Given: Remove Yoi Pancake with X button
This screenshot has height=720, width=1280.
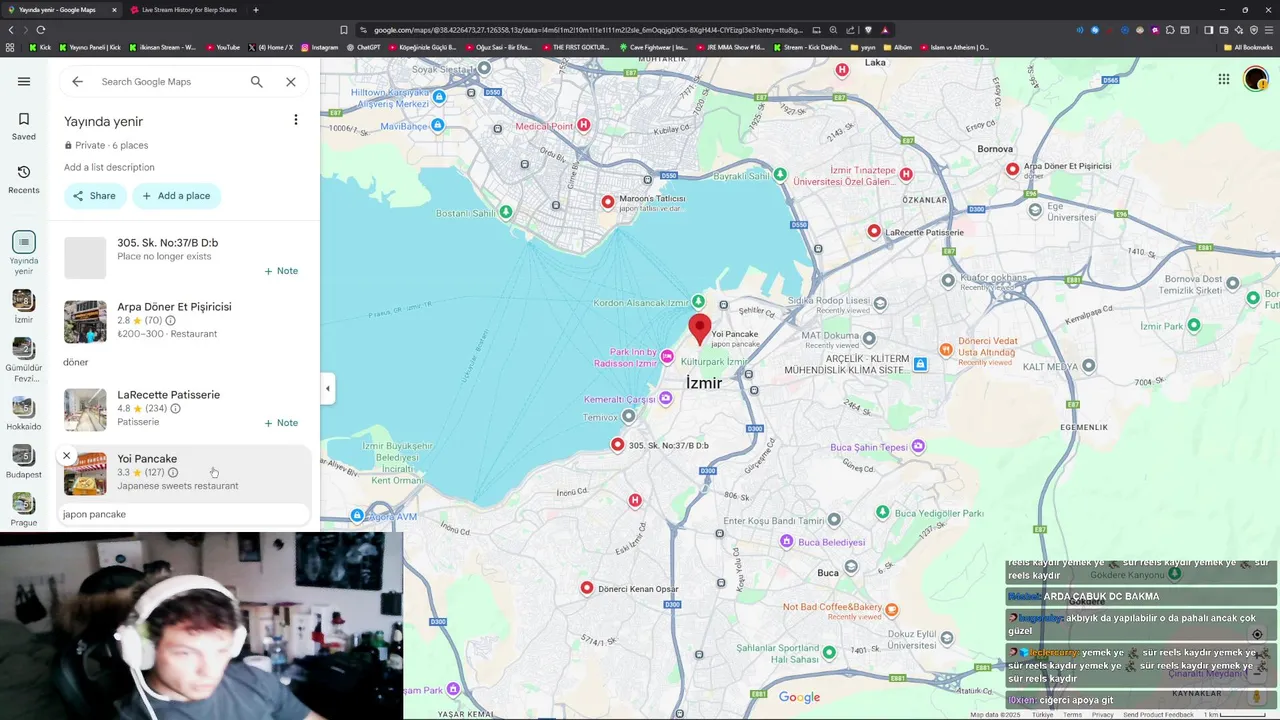Looking at the screenshot, I should pos(67,456).
